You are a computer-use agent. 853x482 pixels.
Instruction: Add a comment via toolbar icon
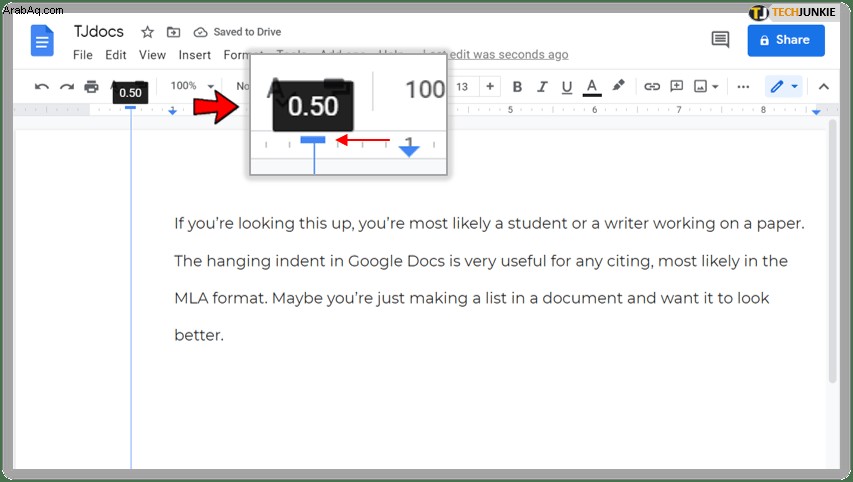[676, 86]
